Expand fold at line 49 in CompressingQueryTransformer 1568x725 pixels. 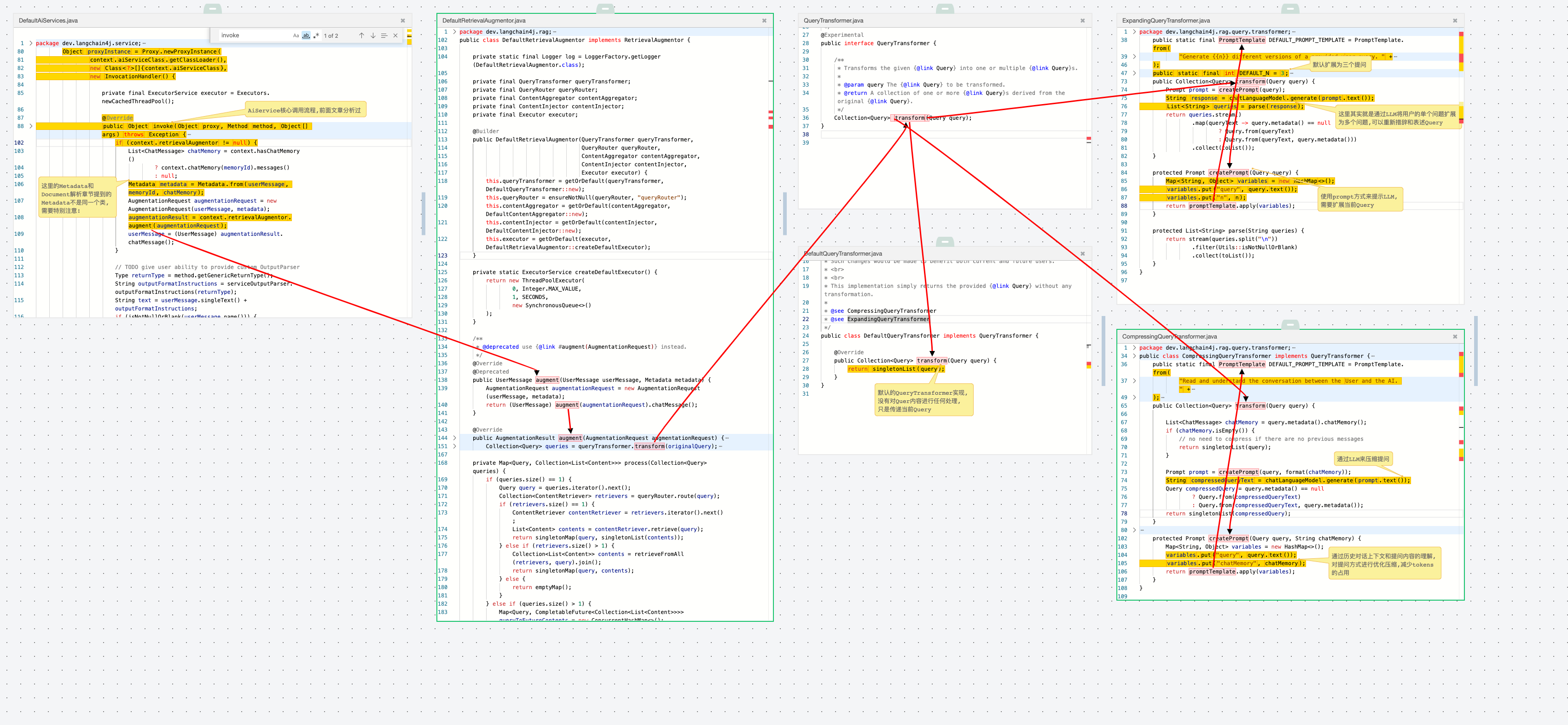1135,397
